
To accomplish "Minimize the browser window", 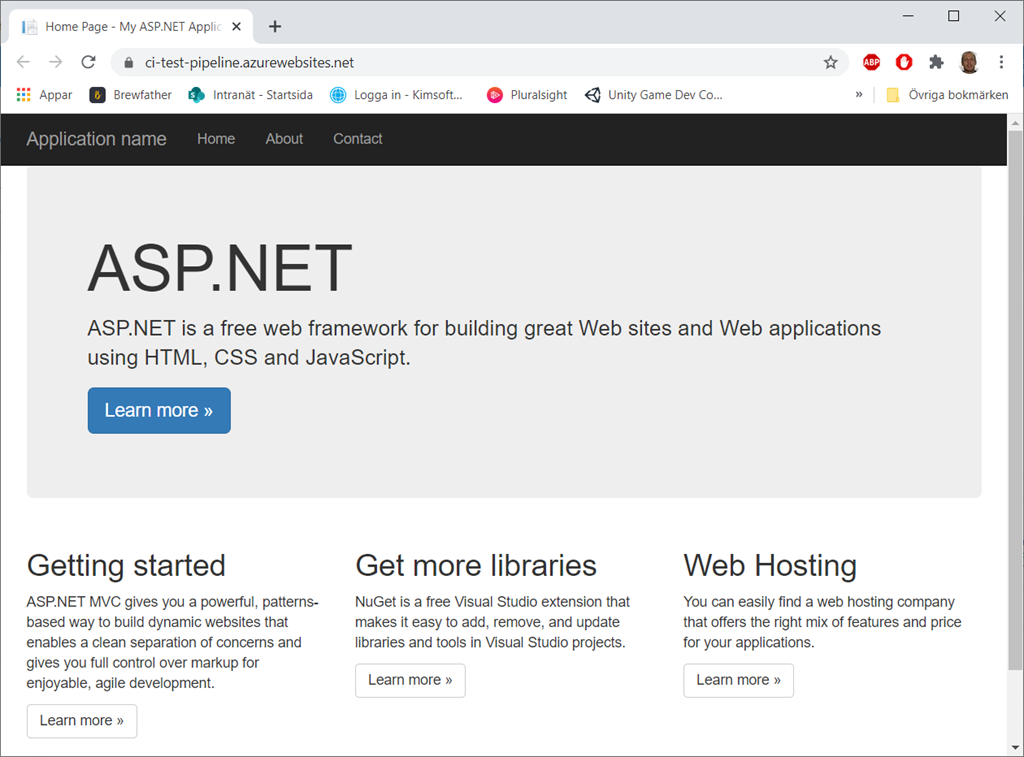I will click(908, 16).
